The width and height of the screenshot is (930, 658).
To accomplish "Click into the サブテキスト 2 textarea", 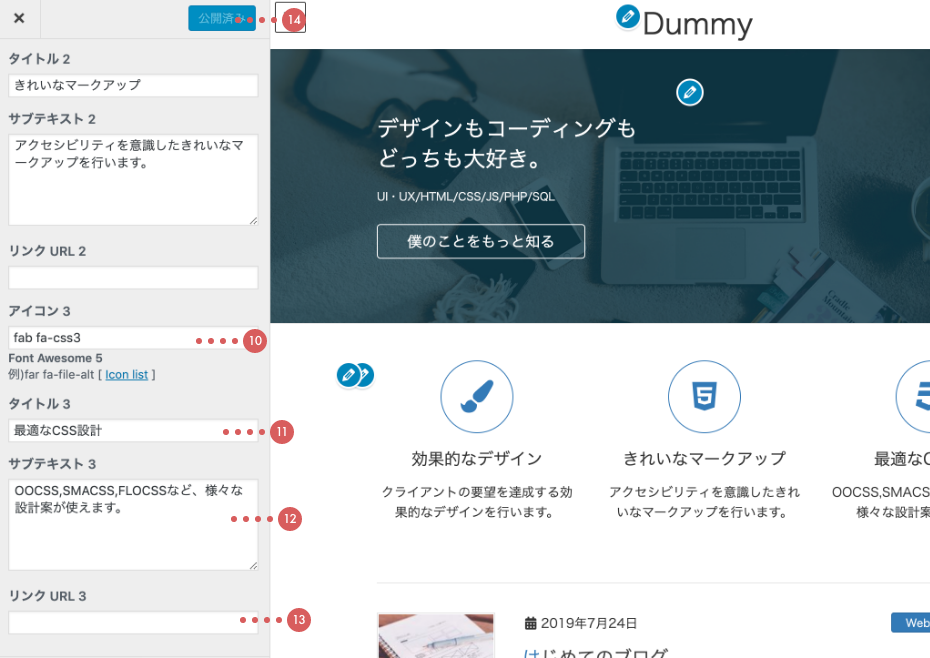I will pyautogui.click(x=133, y=179).
